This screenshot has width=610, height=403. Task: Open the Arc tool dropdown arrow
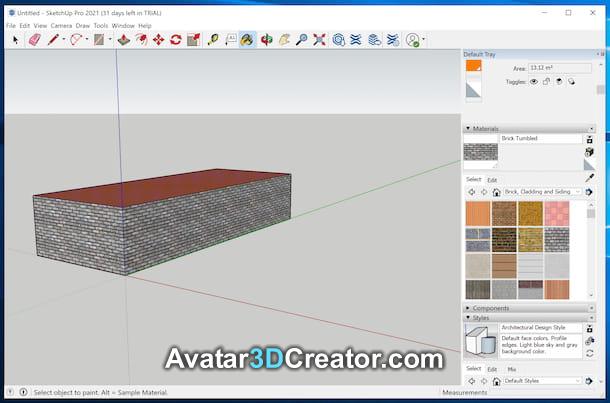pyautogui.click(x=86, y=39)
